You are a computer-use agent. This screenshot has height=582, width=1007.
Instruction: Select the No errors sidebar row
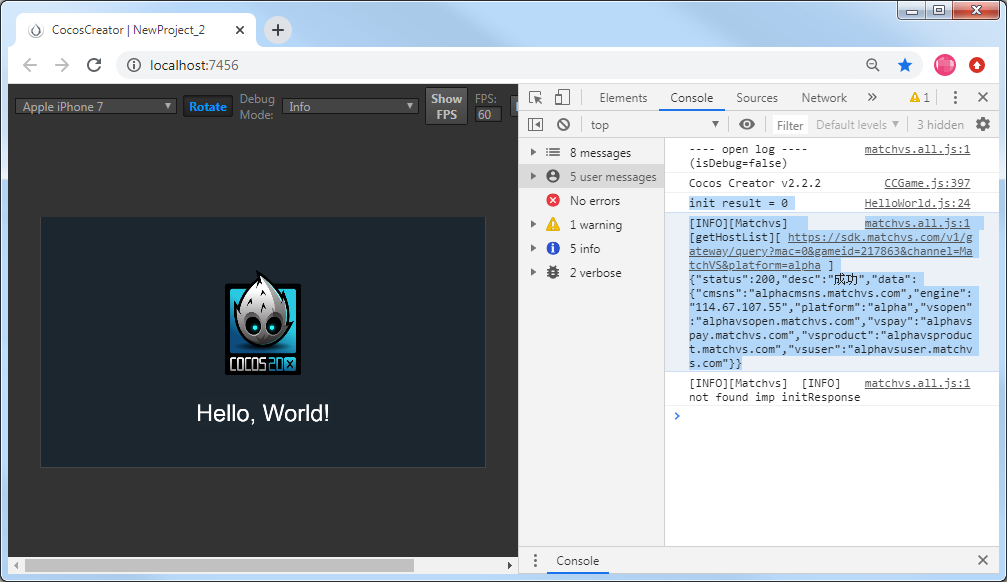(x=591, y=200)
